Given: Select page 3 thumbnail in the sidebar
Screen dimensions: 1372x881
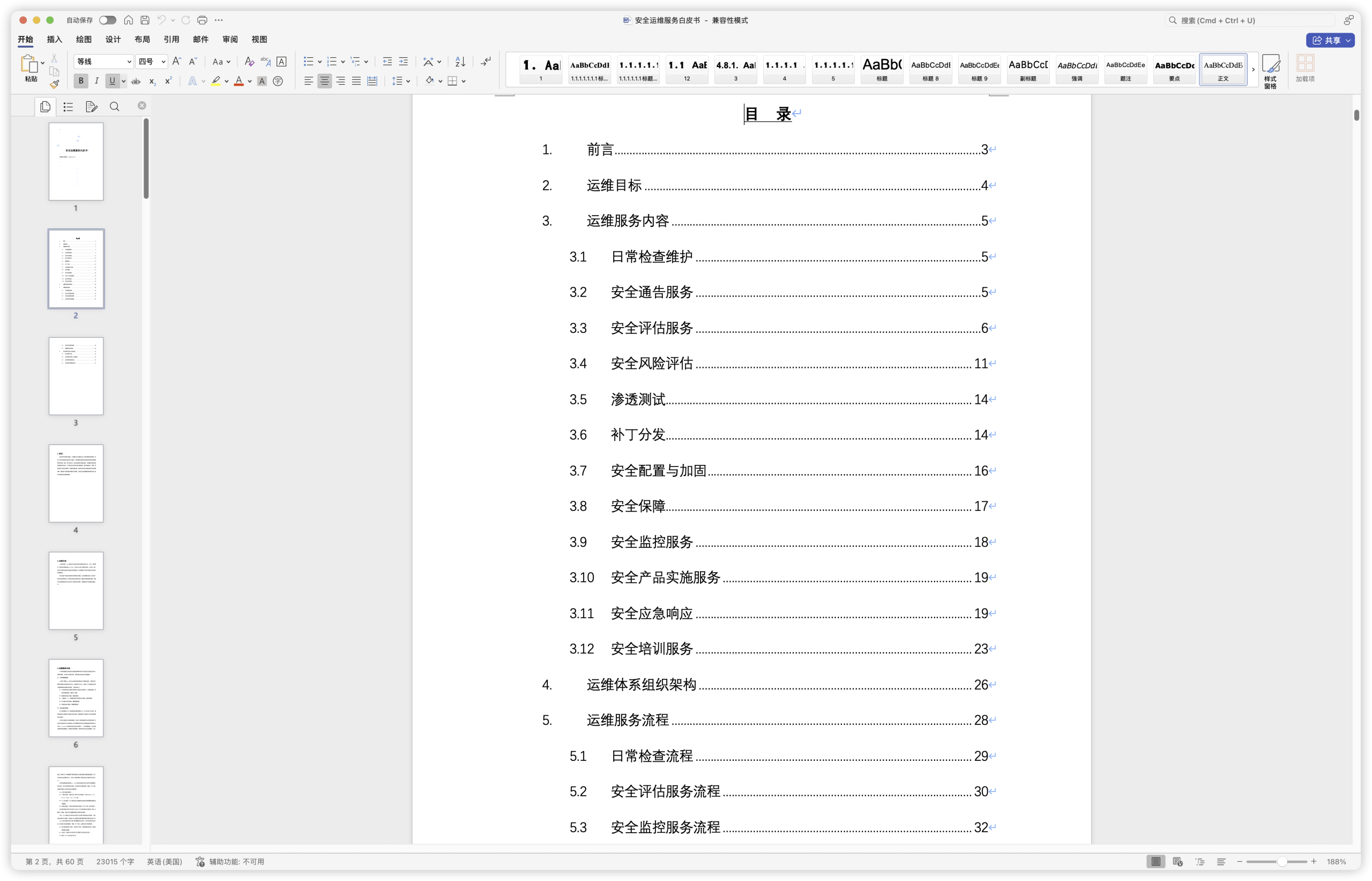Looking at the screenshot, I should click(76, 376).
